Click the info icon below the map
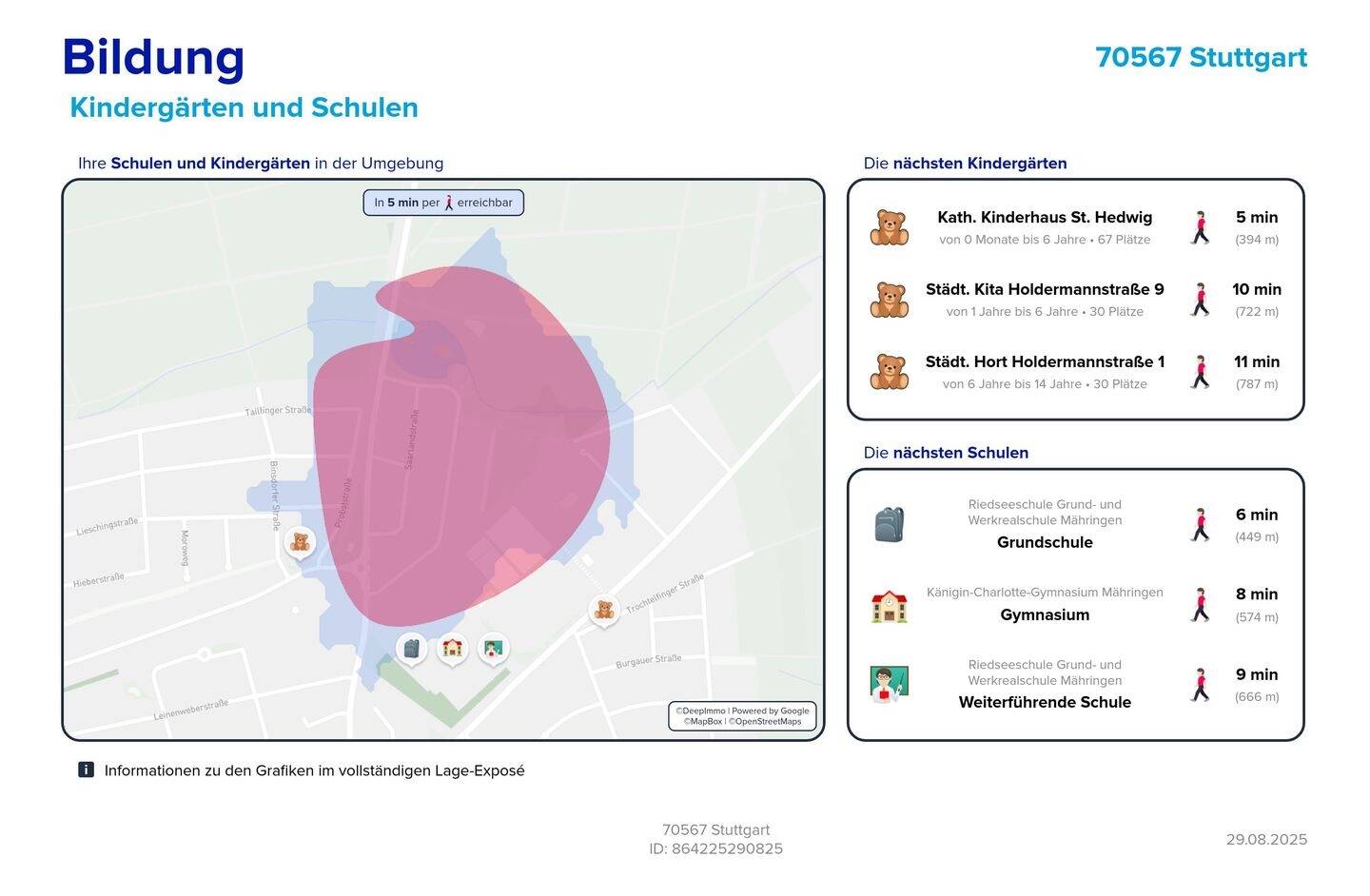The image size is (1370, 896). [86, 770]
